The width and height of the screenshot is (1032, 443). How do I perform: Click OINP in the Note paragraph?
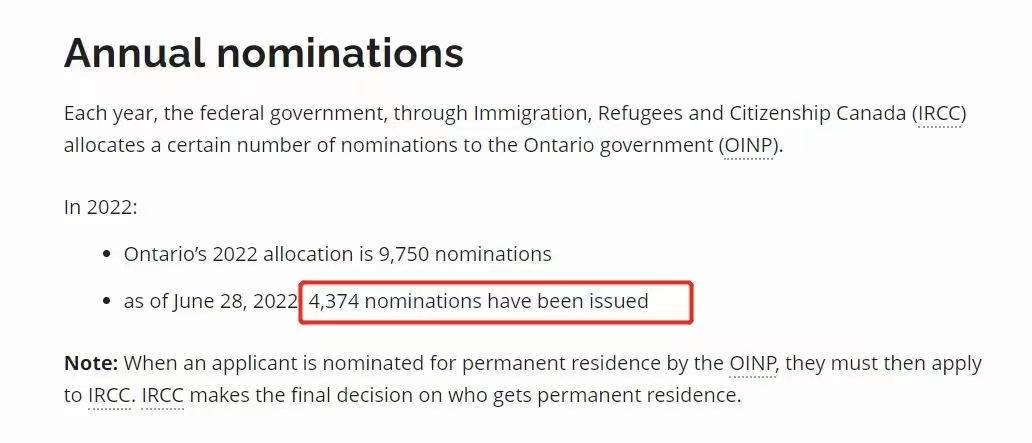click(x=753, y=363)
